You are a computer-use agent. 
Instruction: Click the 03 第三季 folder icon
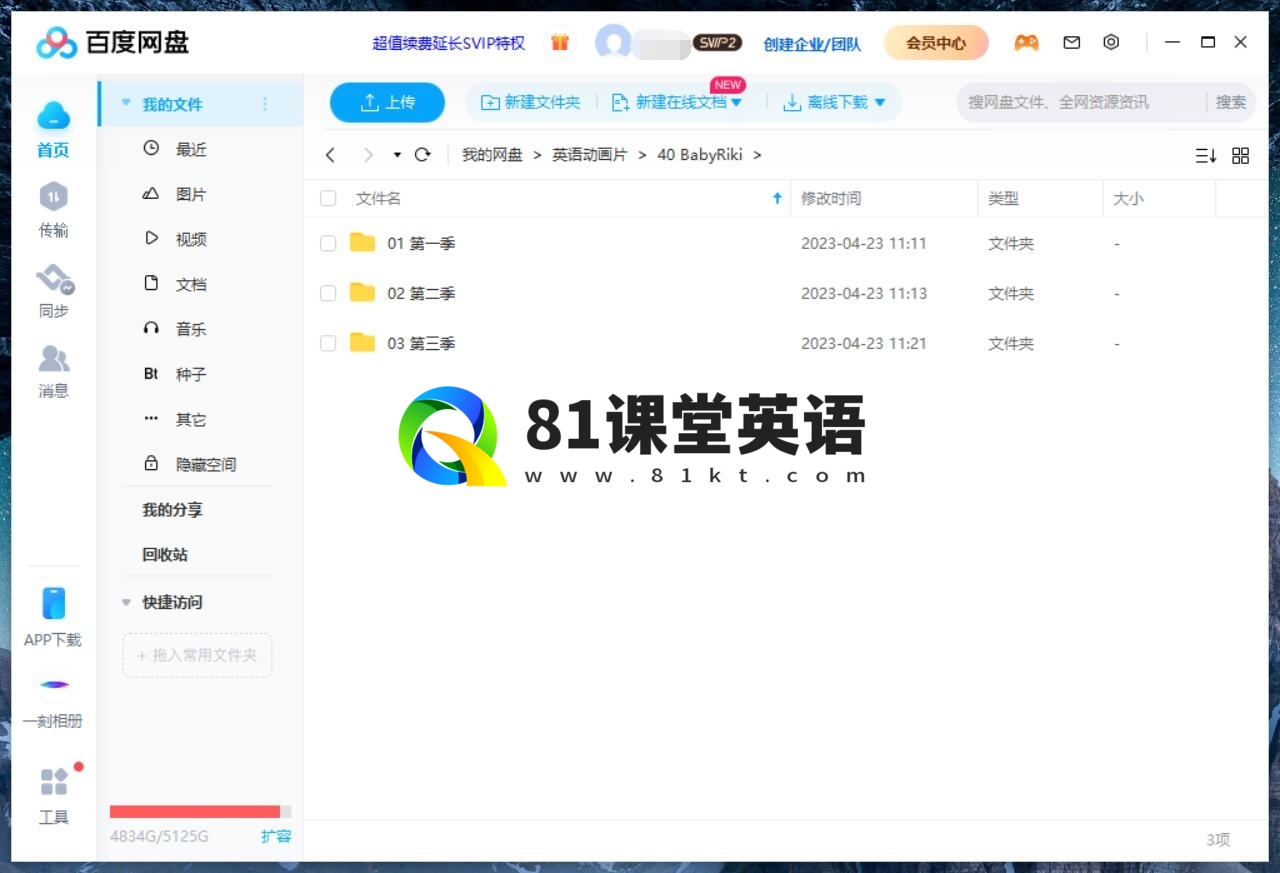tap(362, 343)
